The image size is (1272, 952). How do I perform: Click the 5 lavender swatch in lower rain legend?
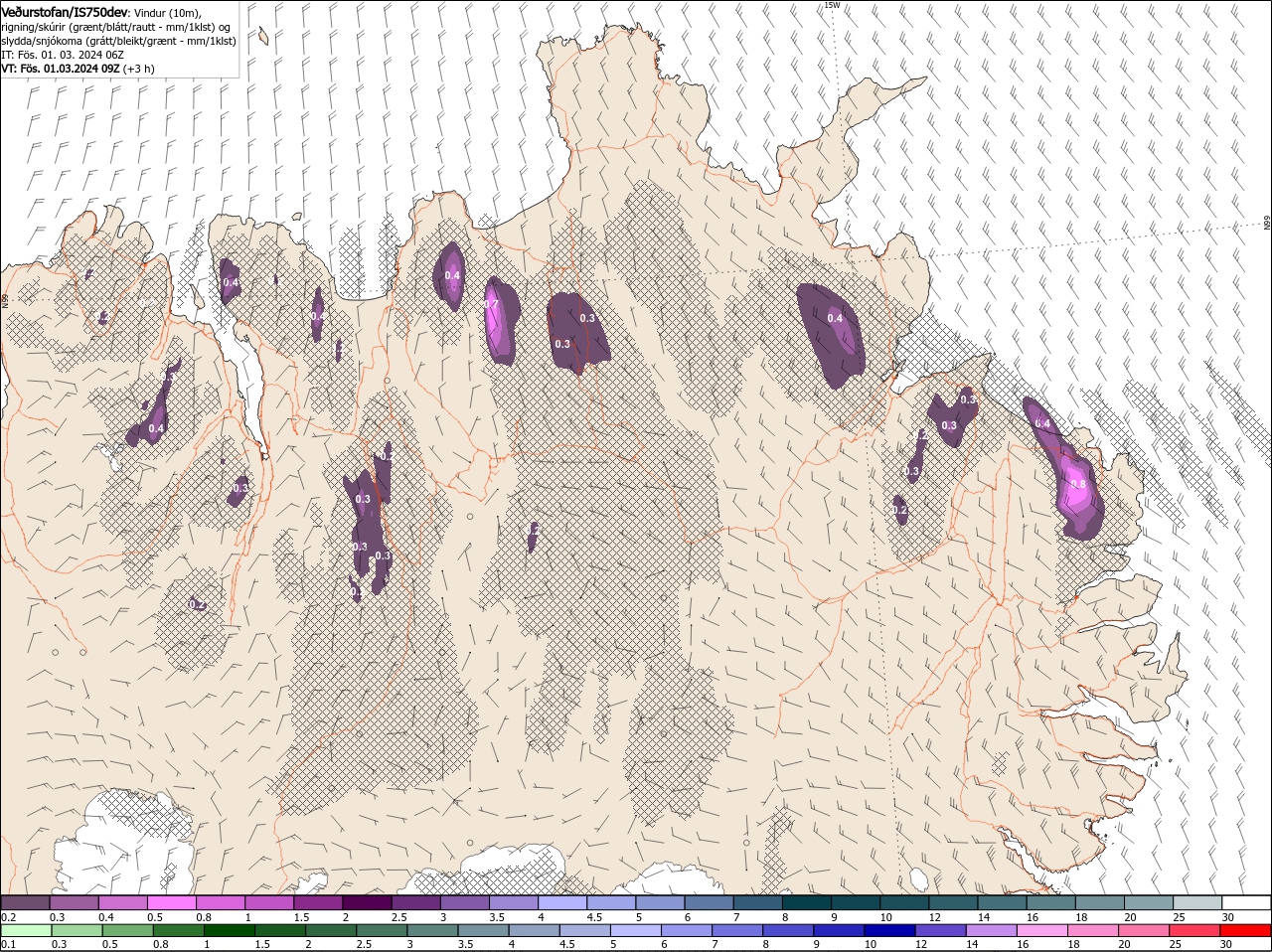click(636, 930)
